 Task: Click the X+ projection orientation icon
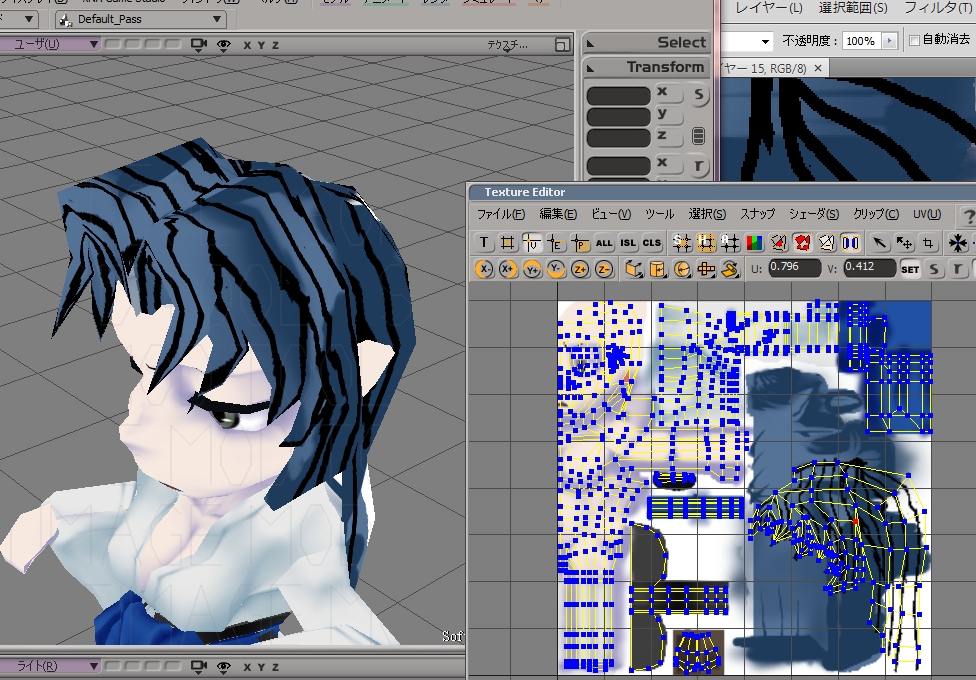pyautogui.click(x=508, y=269)
